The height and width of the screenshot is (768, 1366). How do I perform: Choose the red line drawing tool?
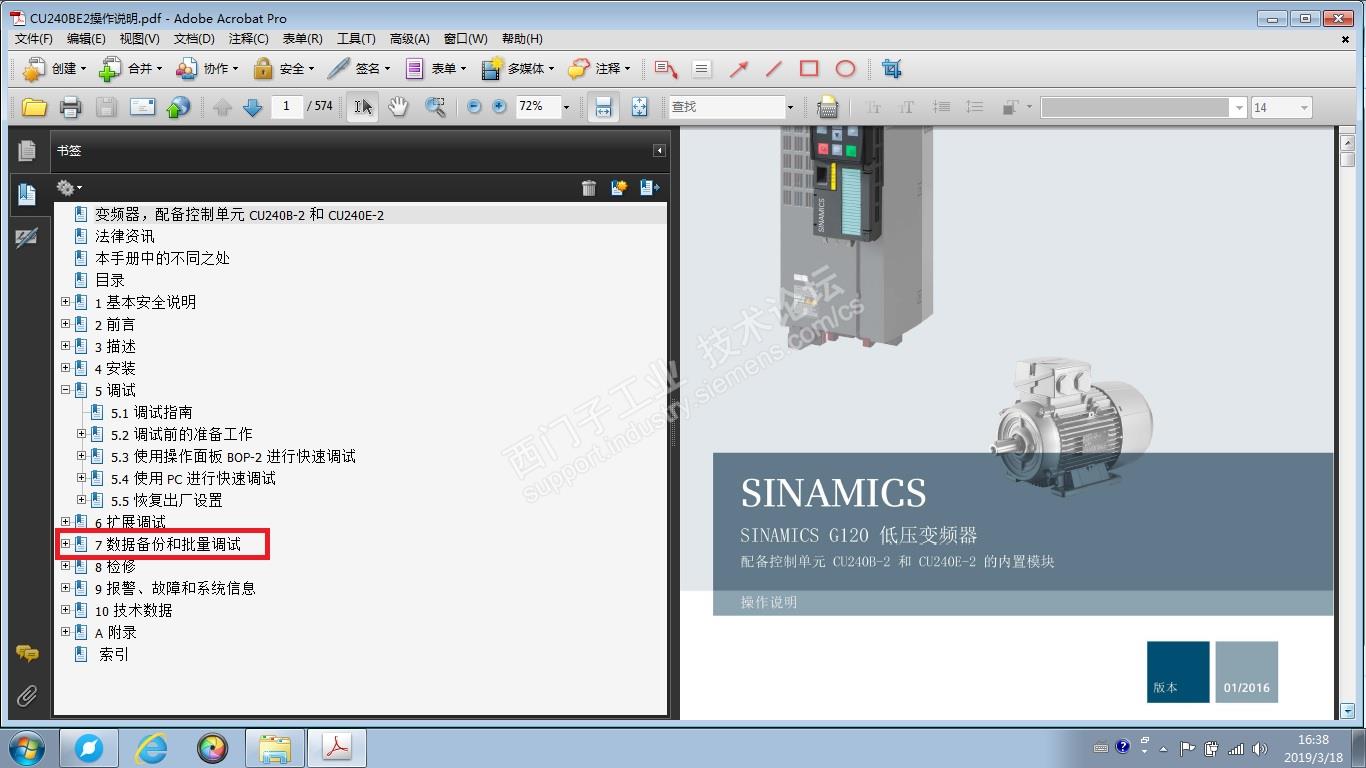point(774,69)
